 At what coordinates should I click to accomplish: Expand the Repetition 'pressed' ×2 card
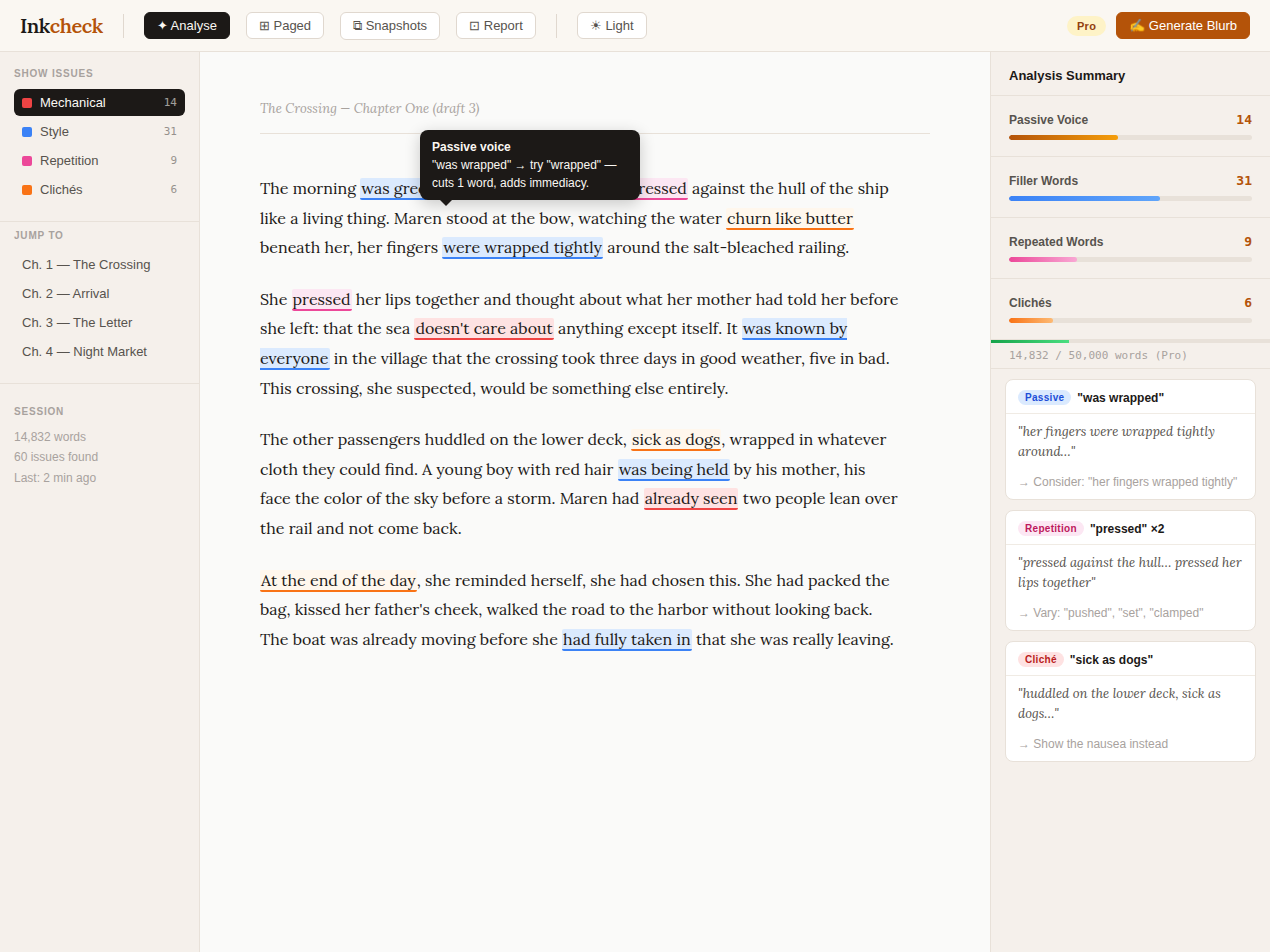(1130, 528)
